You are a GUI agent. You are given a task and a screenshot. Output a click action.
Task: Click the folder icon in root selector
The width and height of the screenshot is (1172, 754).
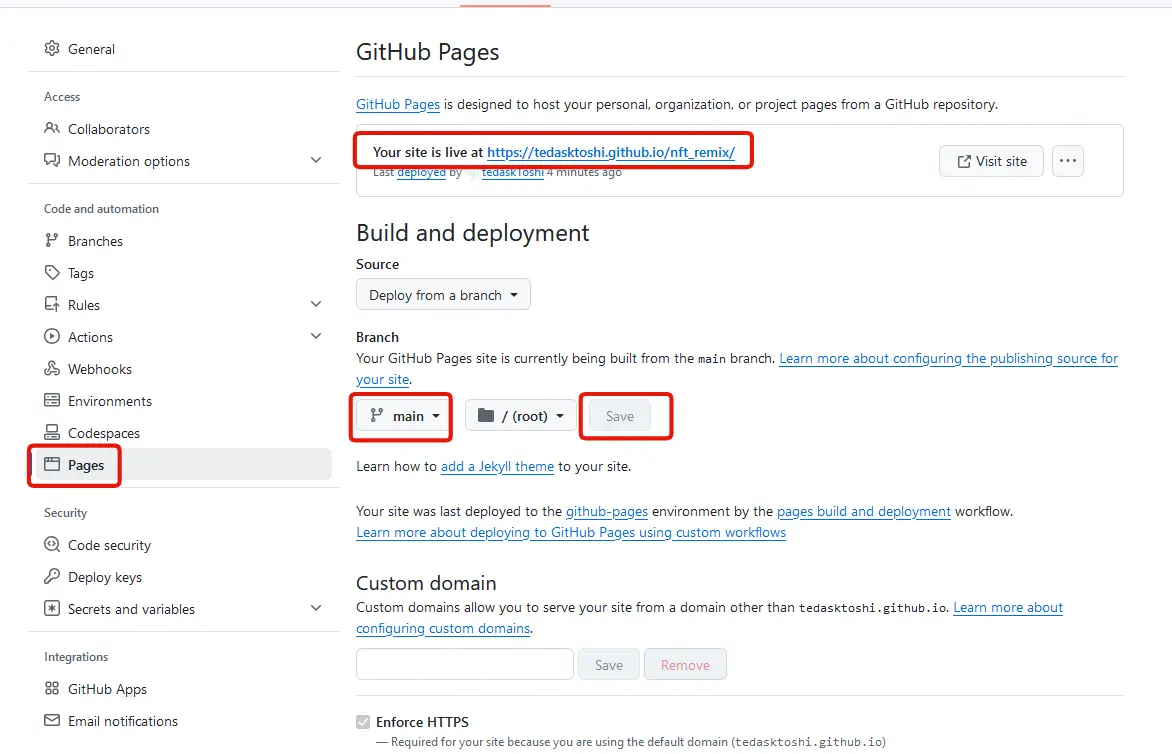(486, 415)
